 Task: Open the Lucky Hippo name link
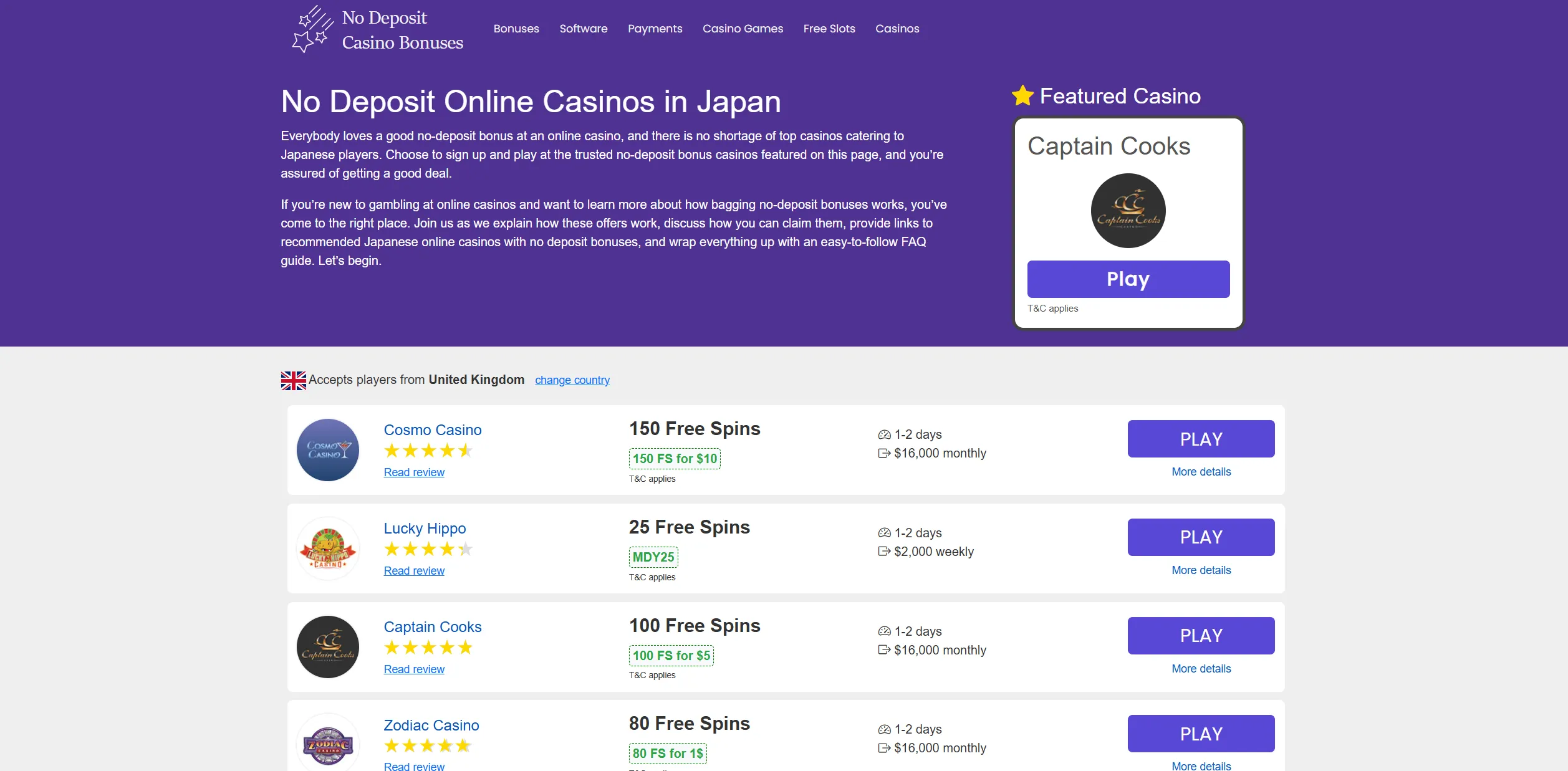[425, 529]
